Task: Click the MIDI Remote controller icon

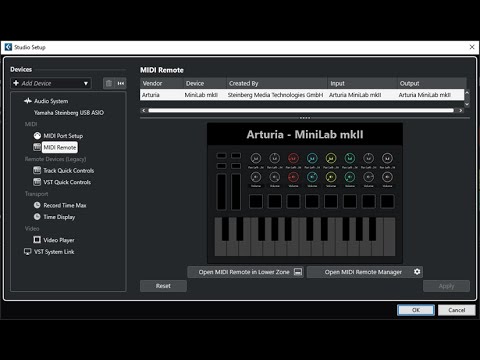Action: pyautogui.click(x=37, y=147)
